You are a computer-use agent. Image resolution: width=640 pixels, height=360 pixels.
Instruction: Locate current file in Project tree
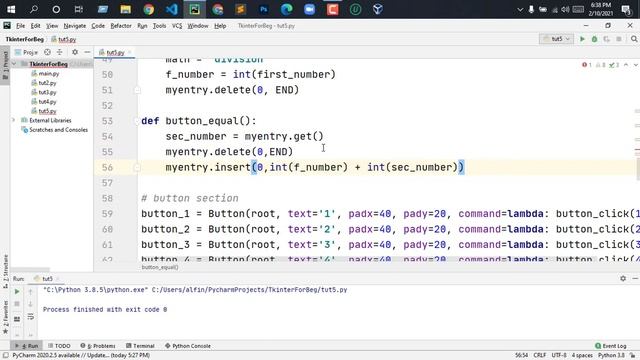pyautogui.click(x=47, y=52)
